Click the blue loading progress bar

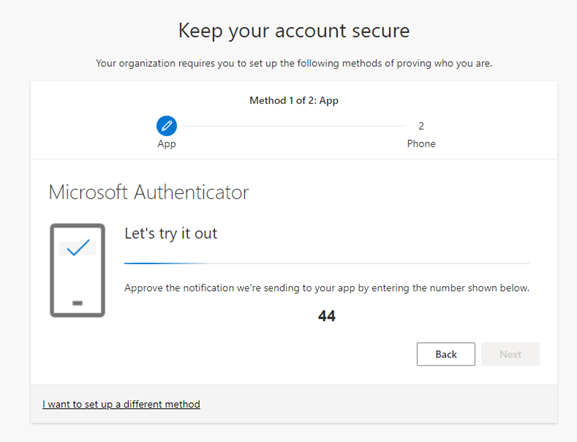[166, 264]
